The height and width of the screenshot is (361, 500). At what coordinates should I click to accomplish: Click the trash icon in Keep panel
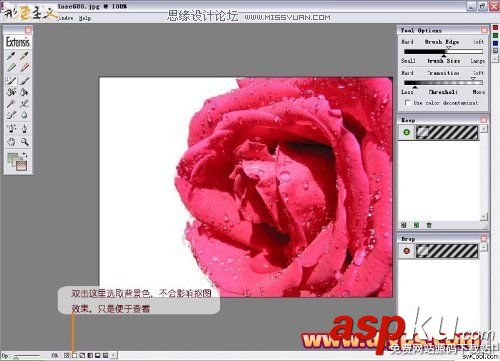[429, 225]
